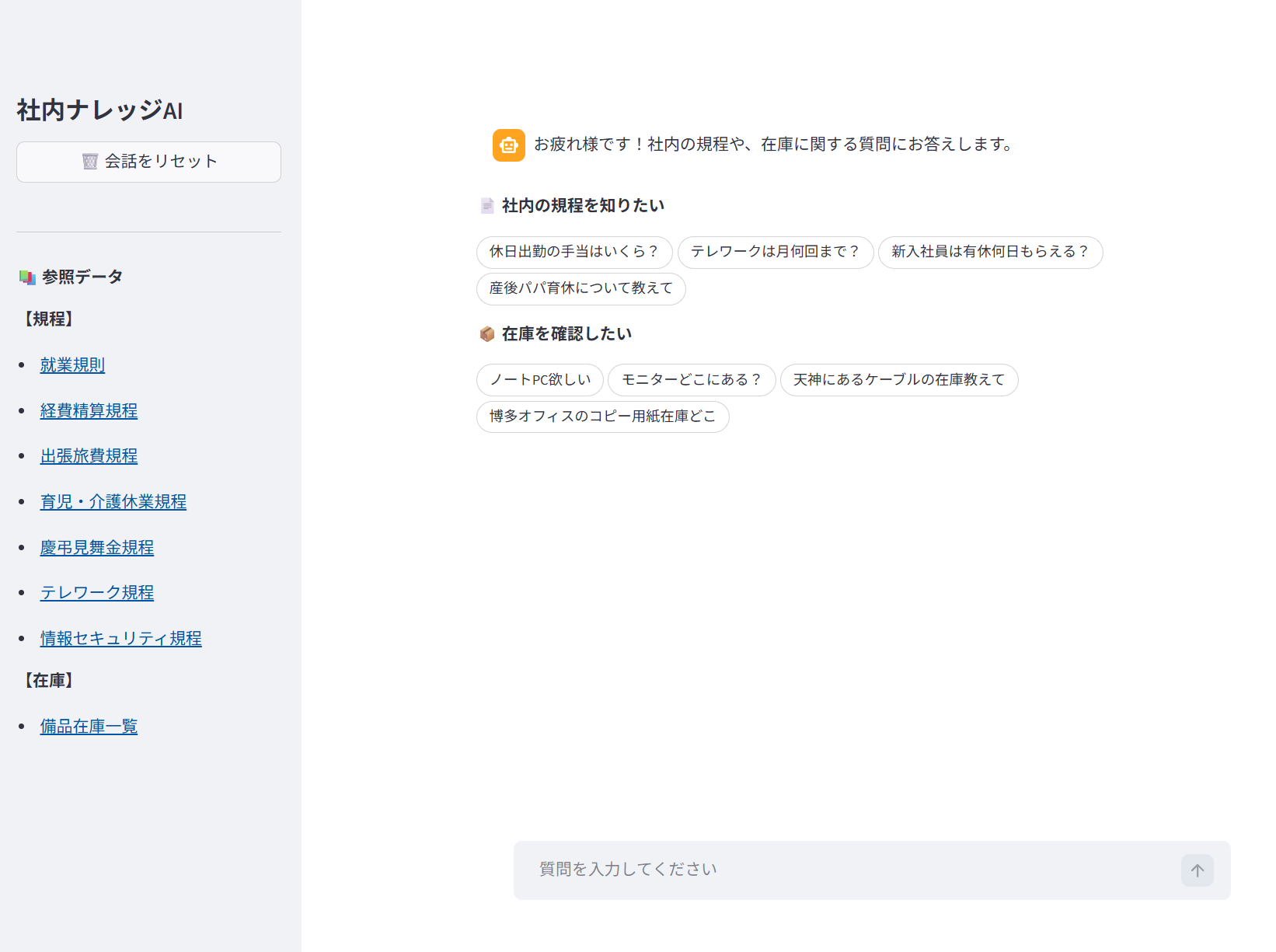The width and height of the screenshot is (1276, 952).
Task: Select suggestion テレワークは月何回まで？
Action: [x=776, y=252]
